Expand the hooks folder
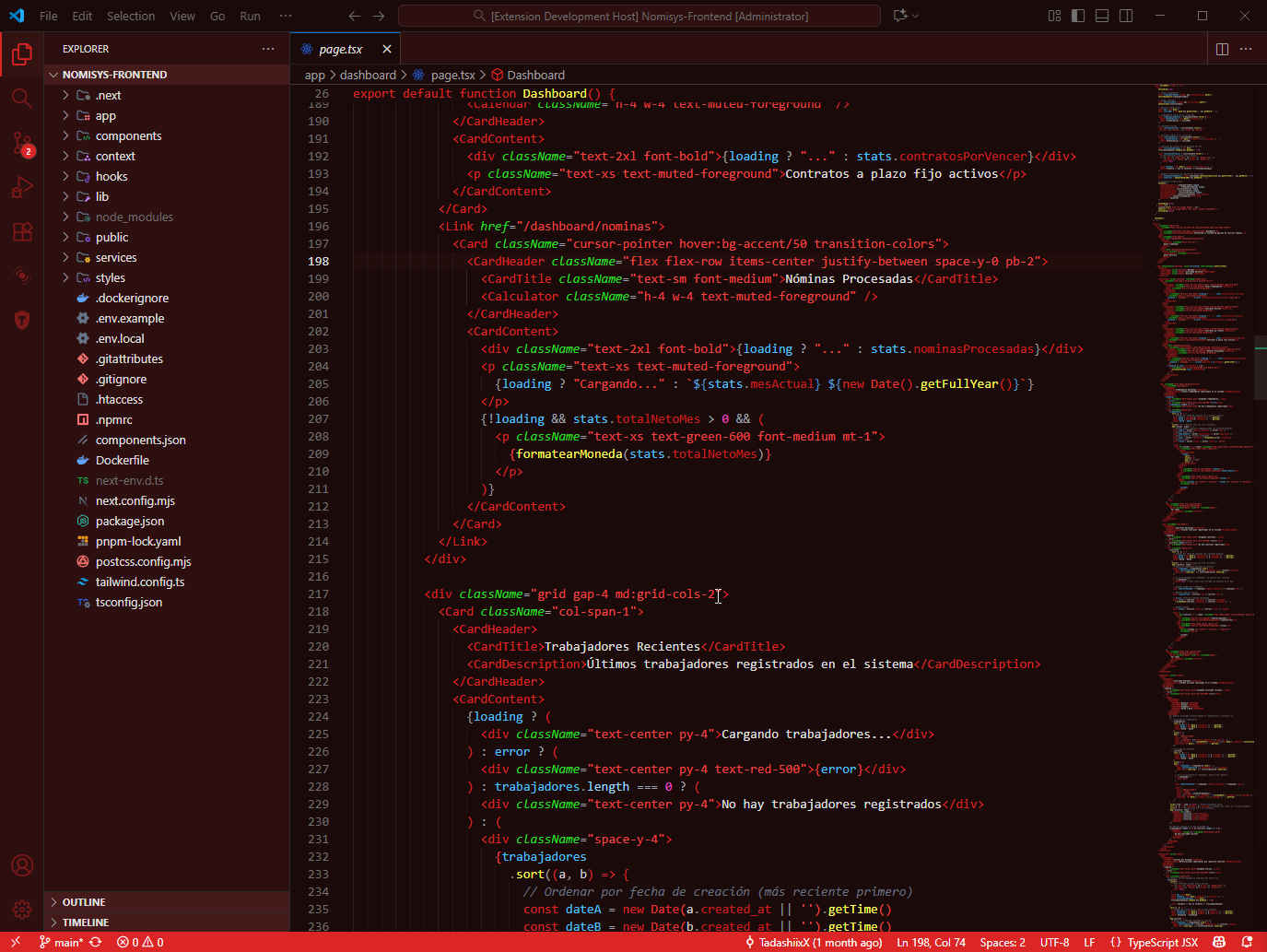Screen dimensions: 1267x952 (167, 176)
